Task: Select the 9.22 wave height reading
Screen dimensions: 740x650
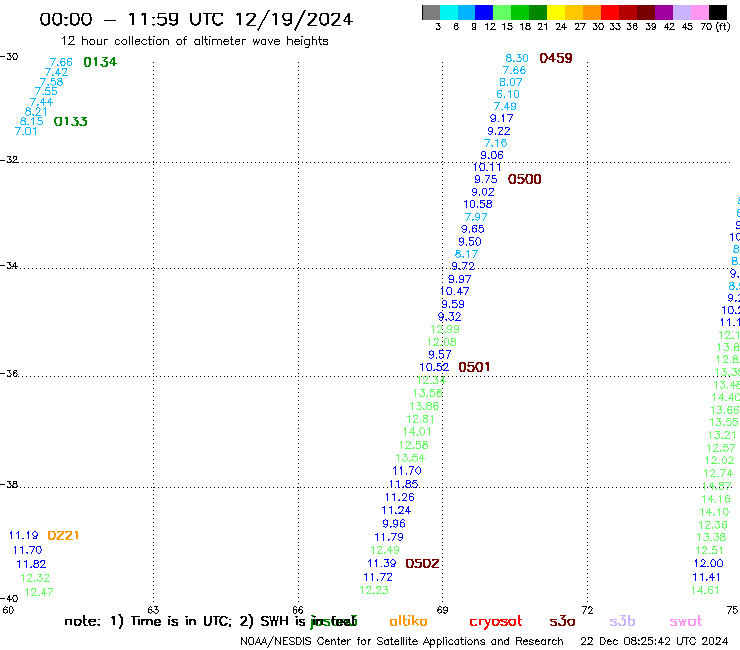Action: tap(499, 131)
